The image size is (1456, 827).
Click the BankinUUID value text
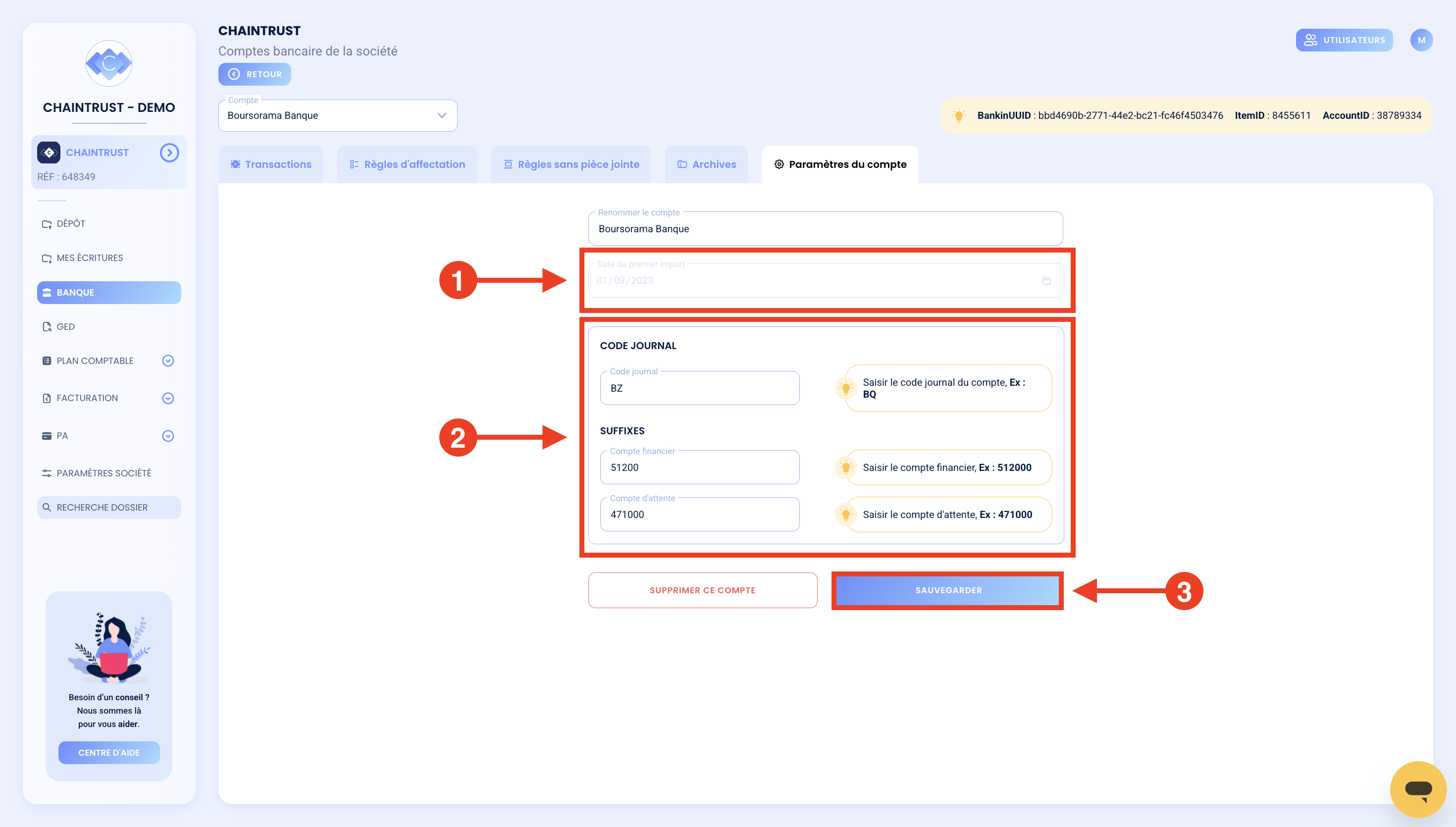click(1130, 115)
